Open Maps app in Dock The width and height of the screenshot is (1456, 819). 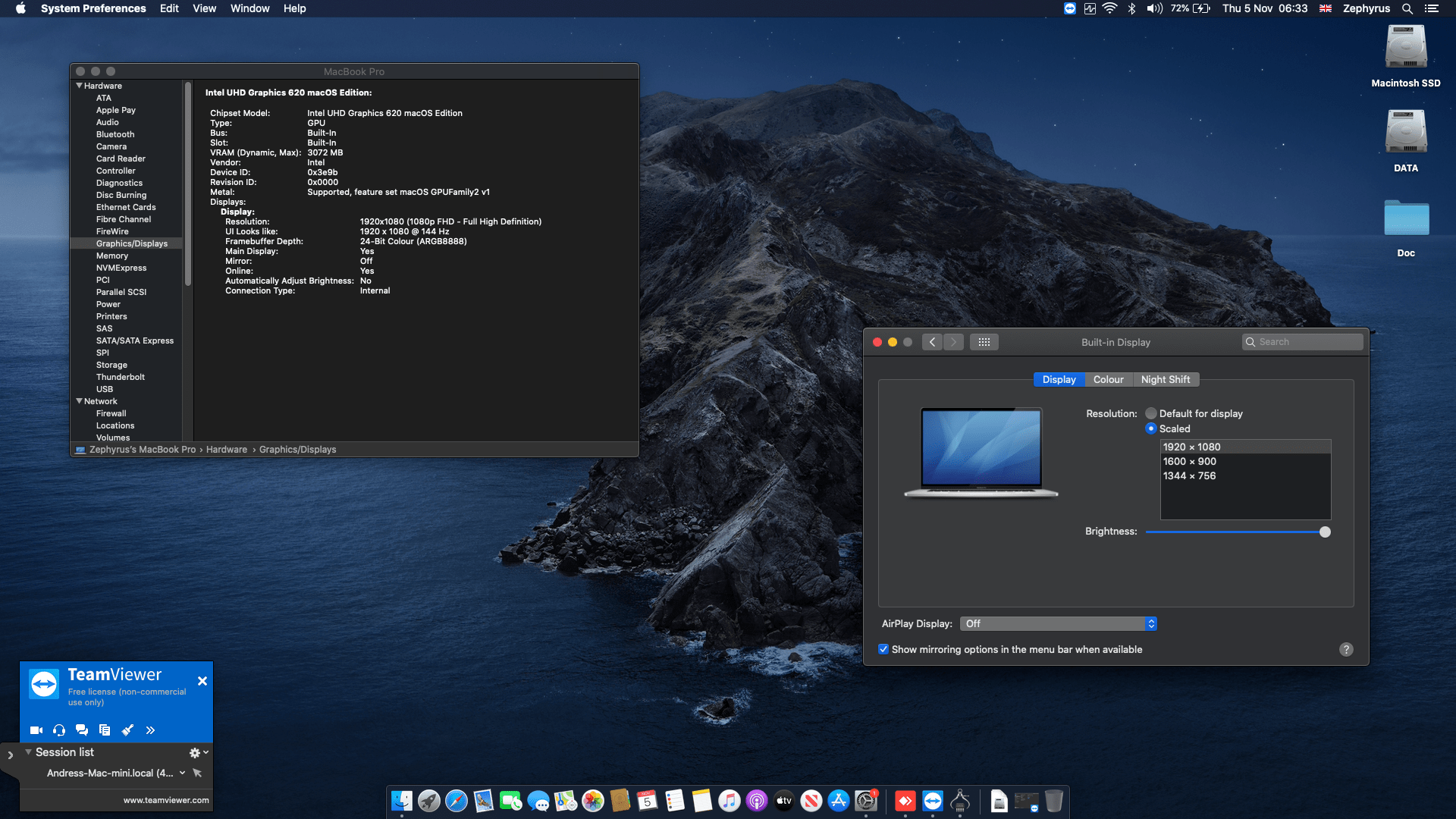click(x=566, y=801)
